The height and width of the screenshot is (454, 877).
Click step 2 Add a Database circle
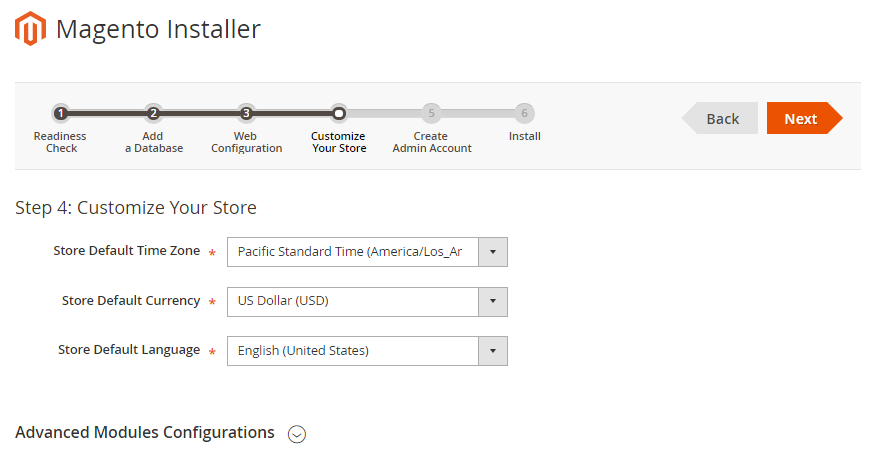[153, 113]
